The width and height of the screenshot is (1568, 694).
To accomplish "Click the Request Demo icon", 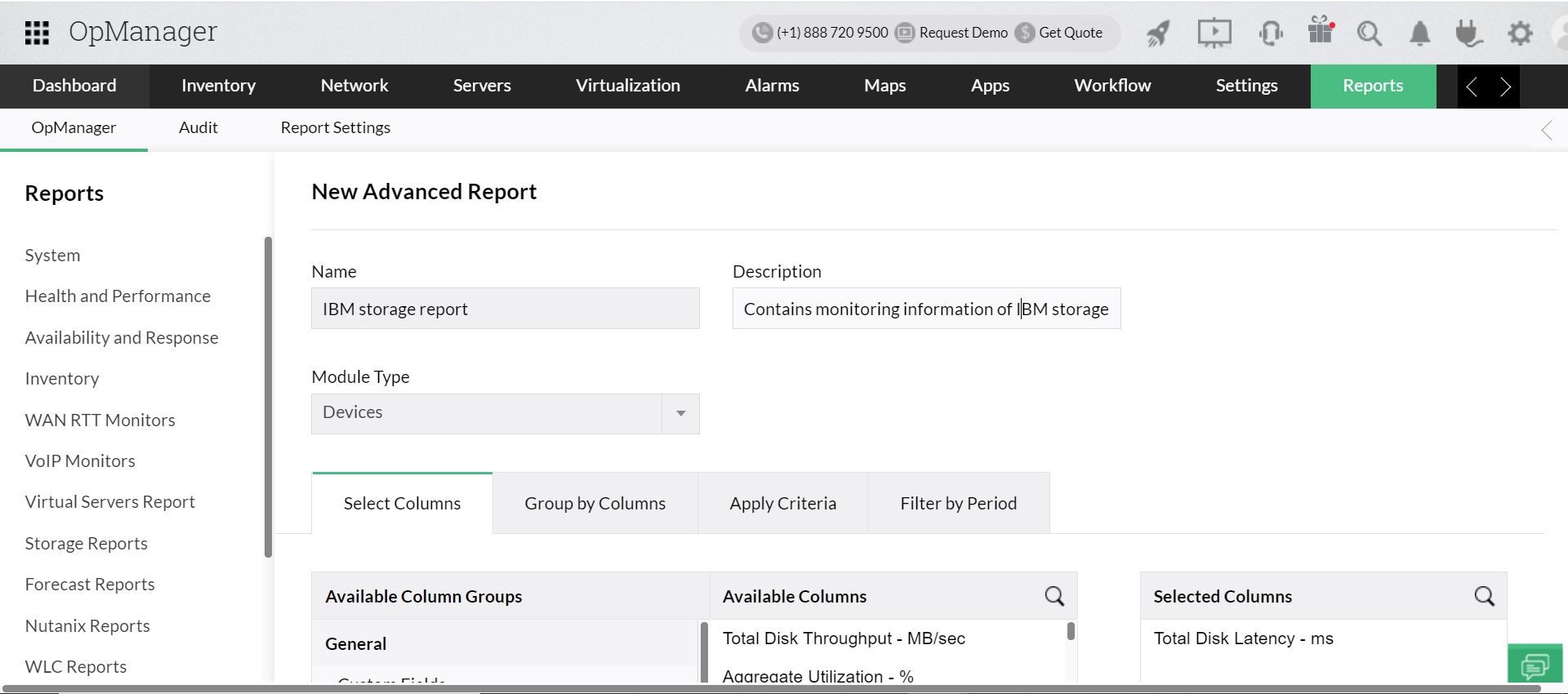I will coord(905,33).
